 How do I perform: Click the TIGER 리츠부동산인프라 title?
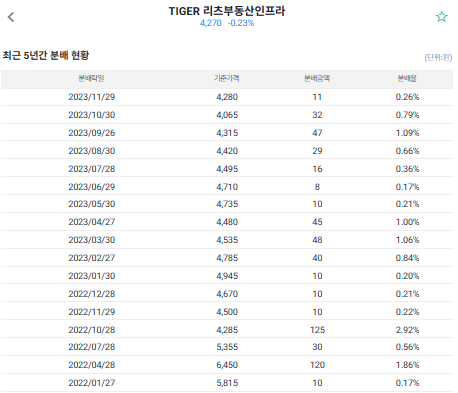[x=227, y=11]
